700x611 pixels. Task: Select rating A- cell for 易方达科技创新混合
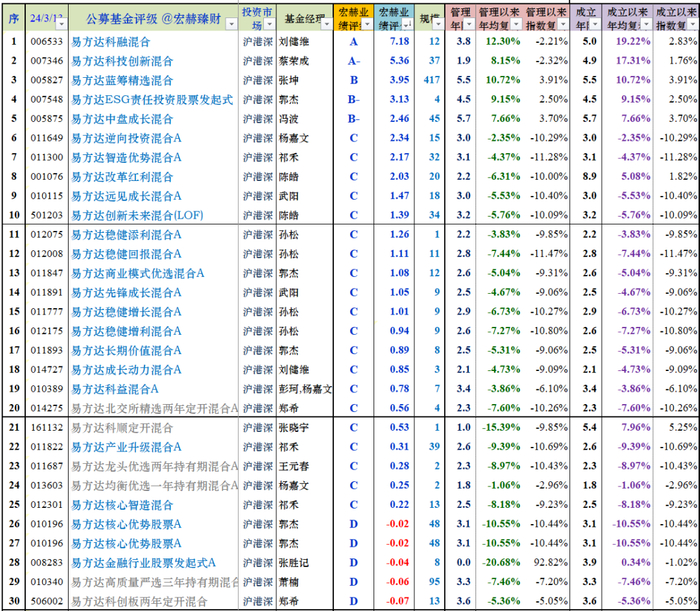tap(354, 61)
